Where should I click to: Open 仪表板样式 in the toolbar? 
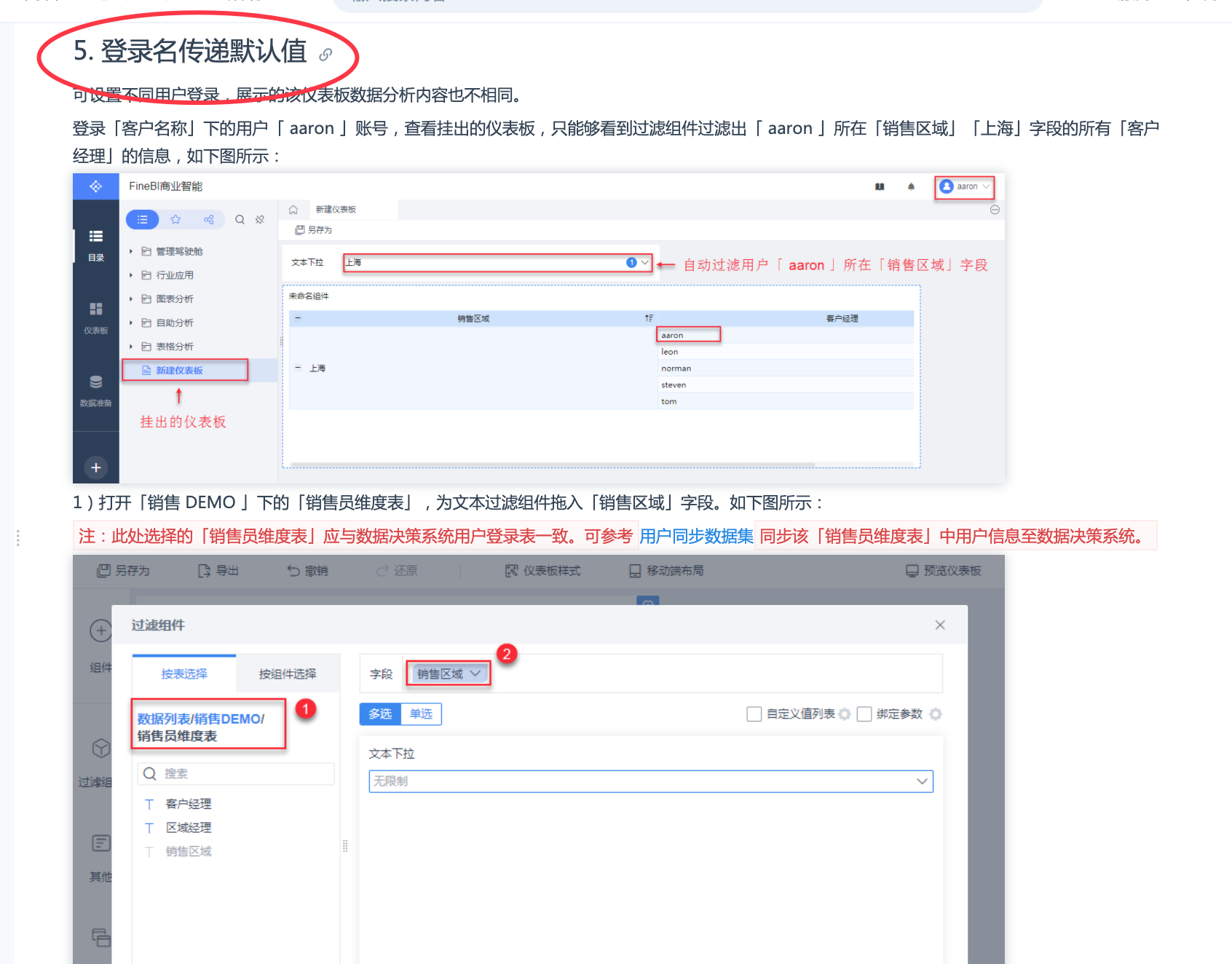(x=543, y=571)
